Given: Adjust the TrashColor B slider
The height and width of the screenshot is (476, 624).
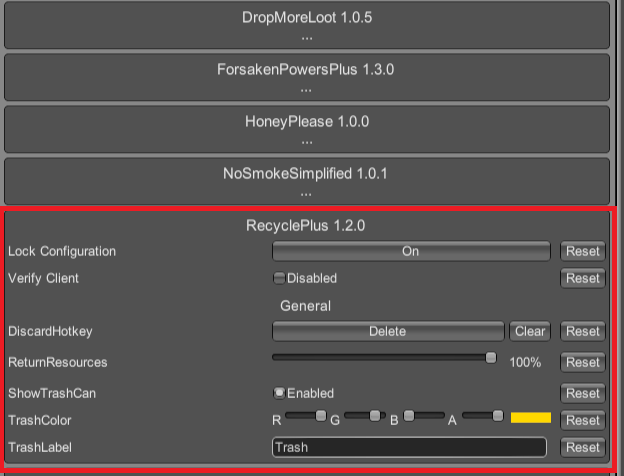Looking at the screenshot, I should [x=424, y=416].
